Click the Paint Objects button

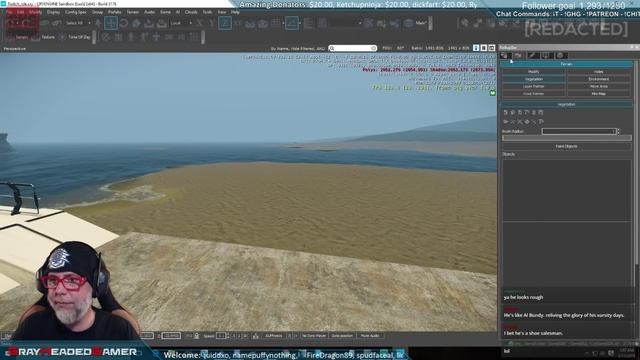coord(567,146)
